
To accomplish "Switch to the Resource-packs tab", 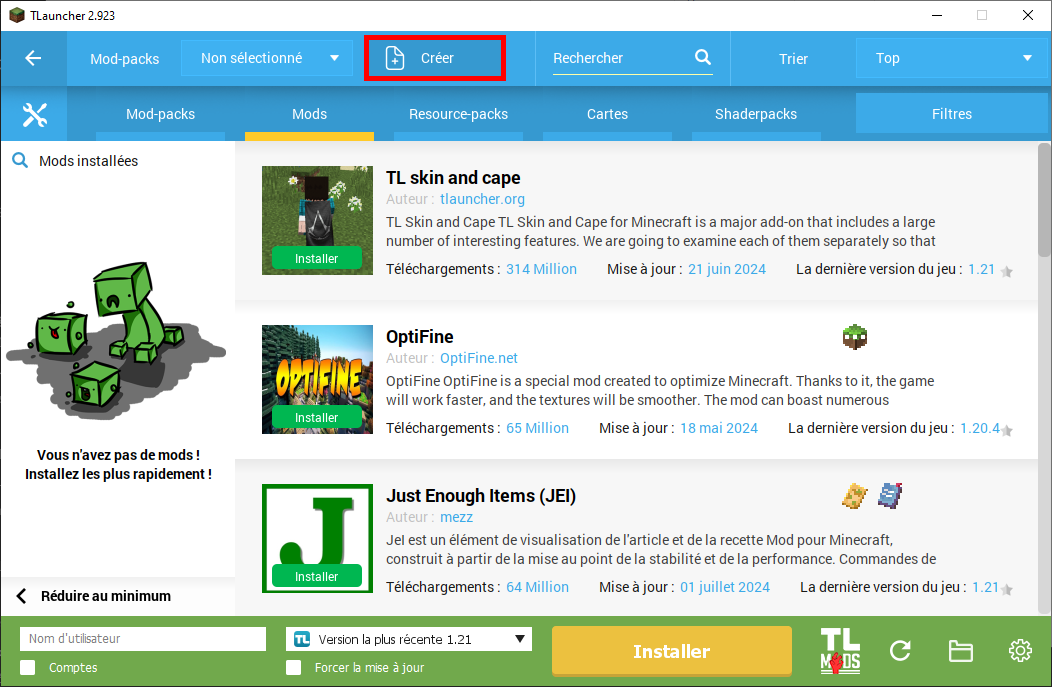I will coord(458,114).
